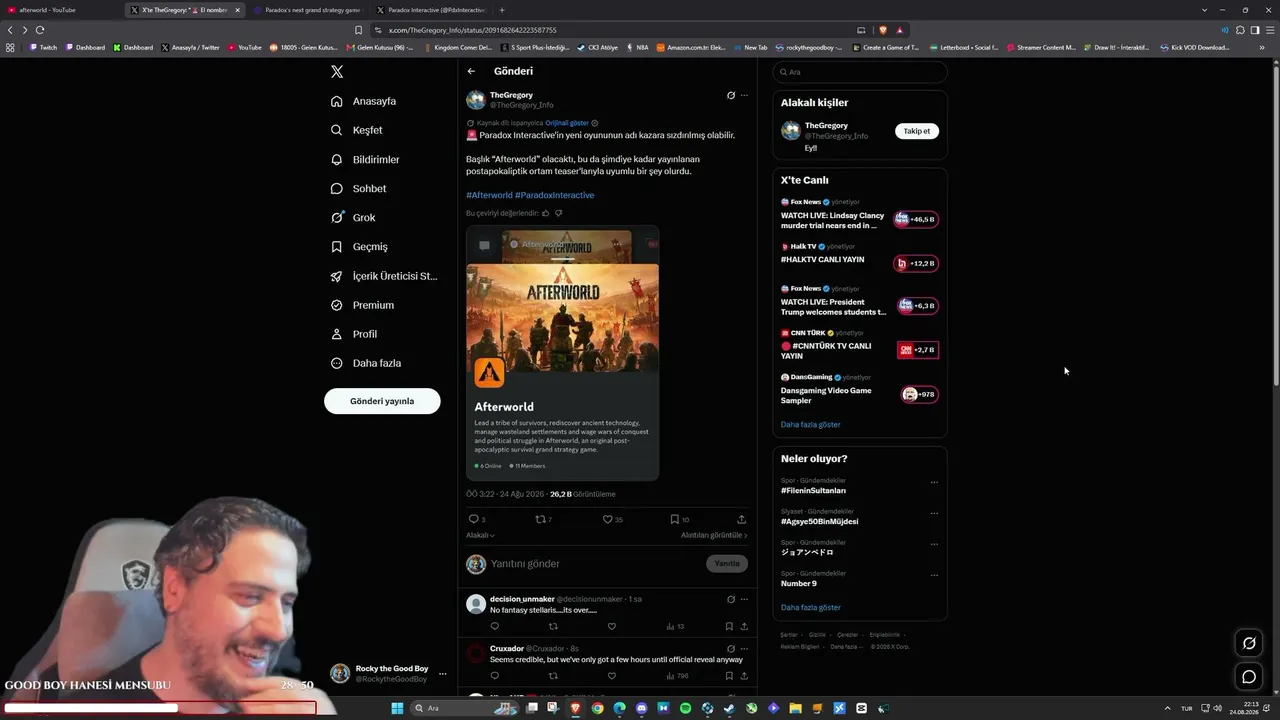Click Orijinali göster to show original
Screen dimensions: 1280x720
(x=567, y=123)
